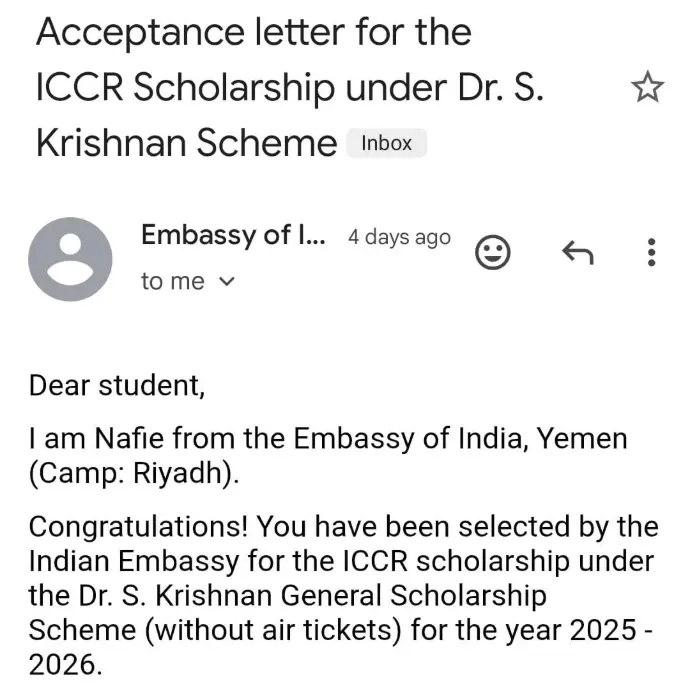Reply to the Embassy email
This screenshot has height=688, width=690.
577,253
